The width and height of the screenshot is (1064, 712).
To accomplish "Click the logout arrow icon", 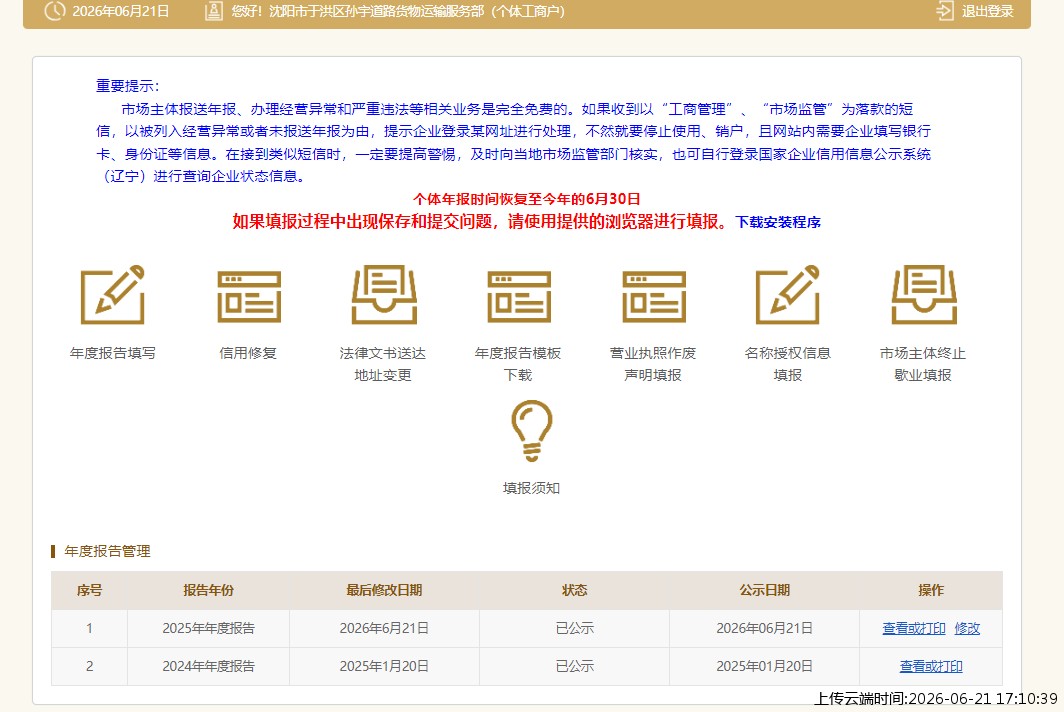I will pyautogui.click(x=945, y=11).
